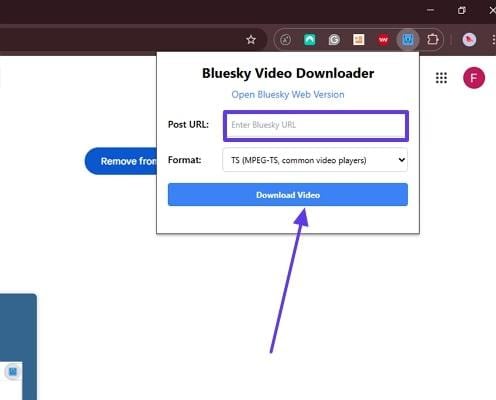
Task: Click Open Bluesky Web Version link
Action: 288,95
